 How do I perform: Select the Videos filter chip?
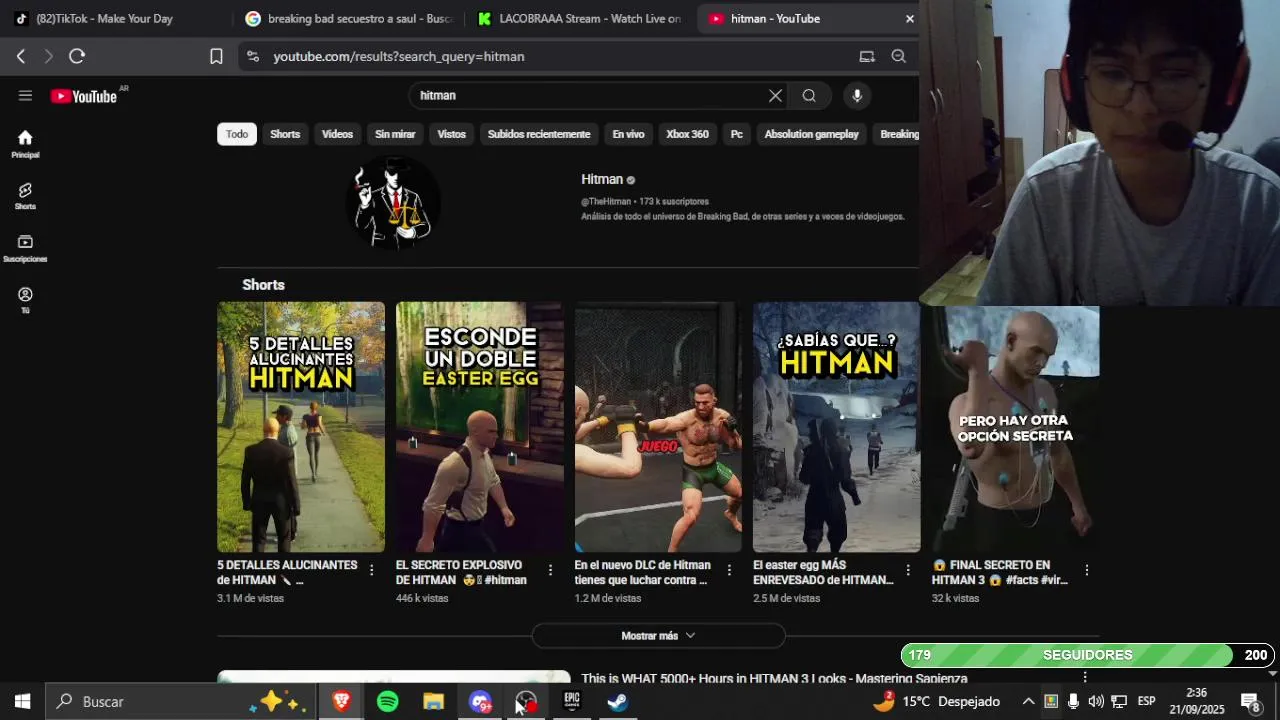[337, 134]
